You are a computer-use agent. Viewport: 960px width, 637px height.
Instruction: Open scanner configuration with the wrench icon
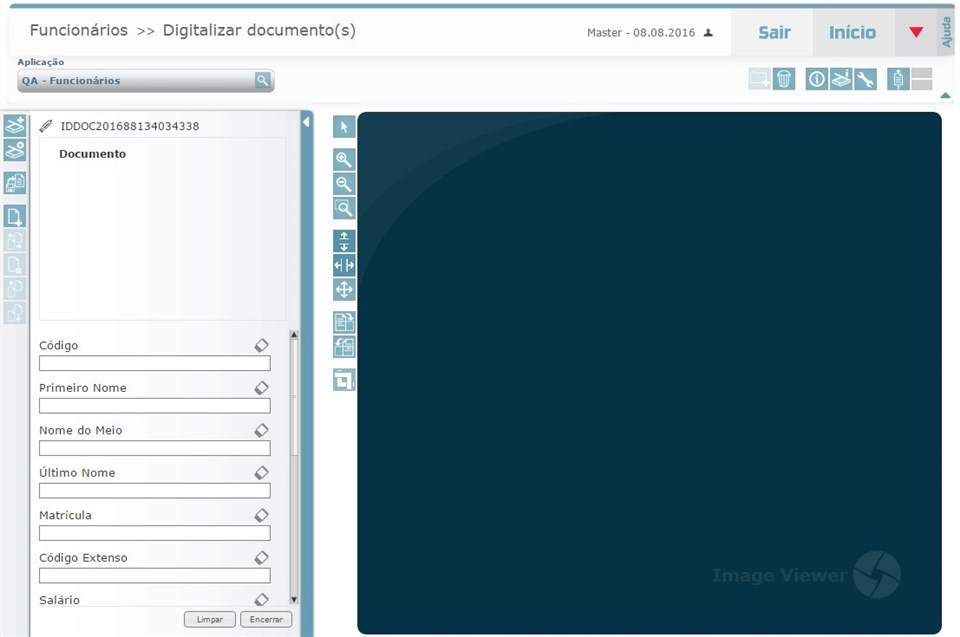point(865,78)
